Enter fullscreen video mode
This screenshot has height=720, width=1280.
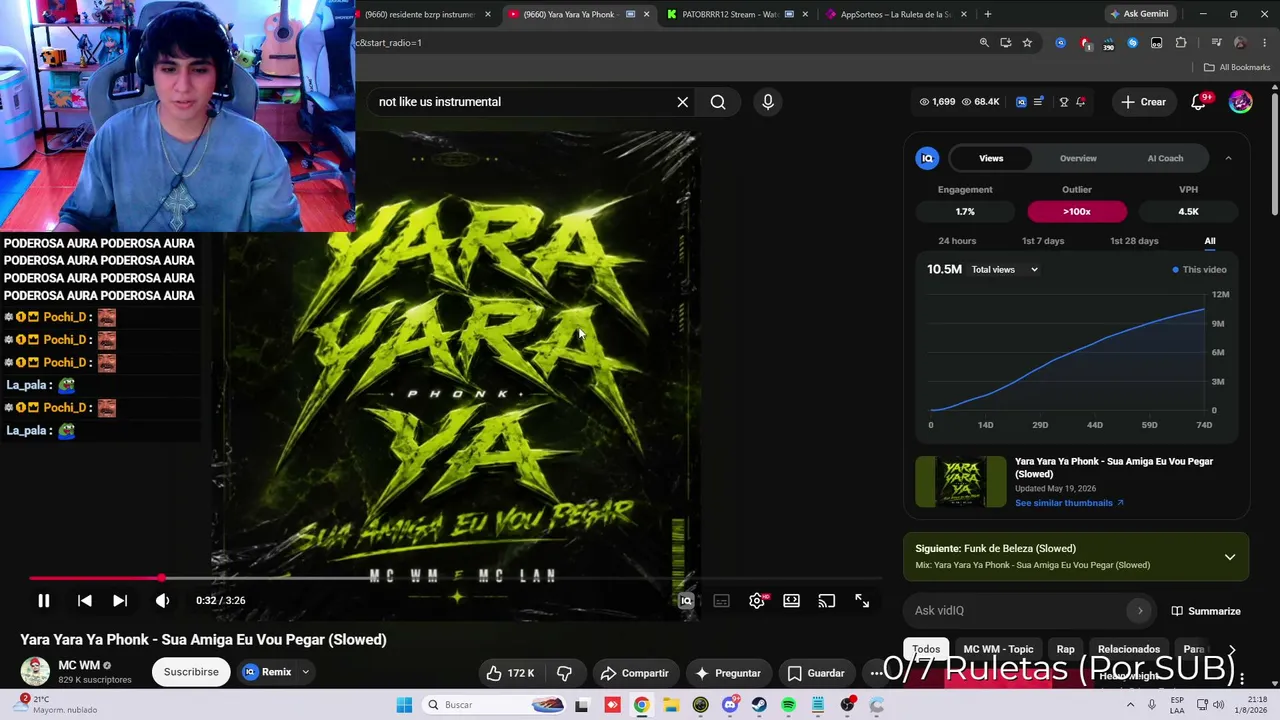(862, 601)
